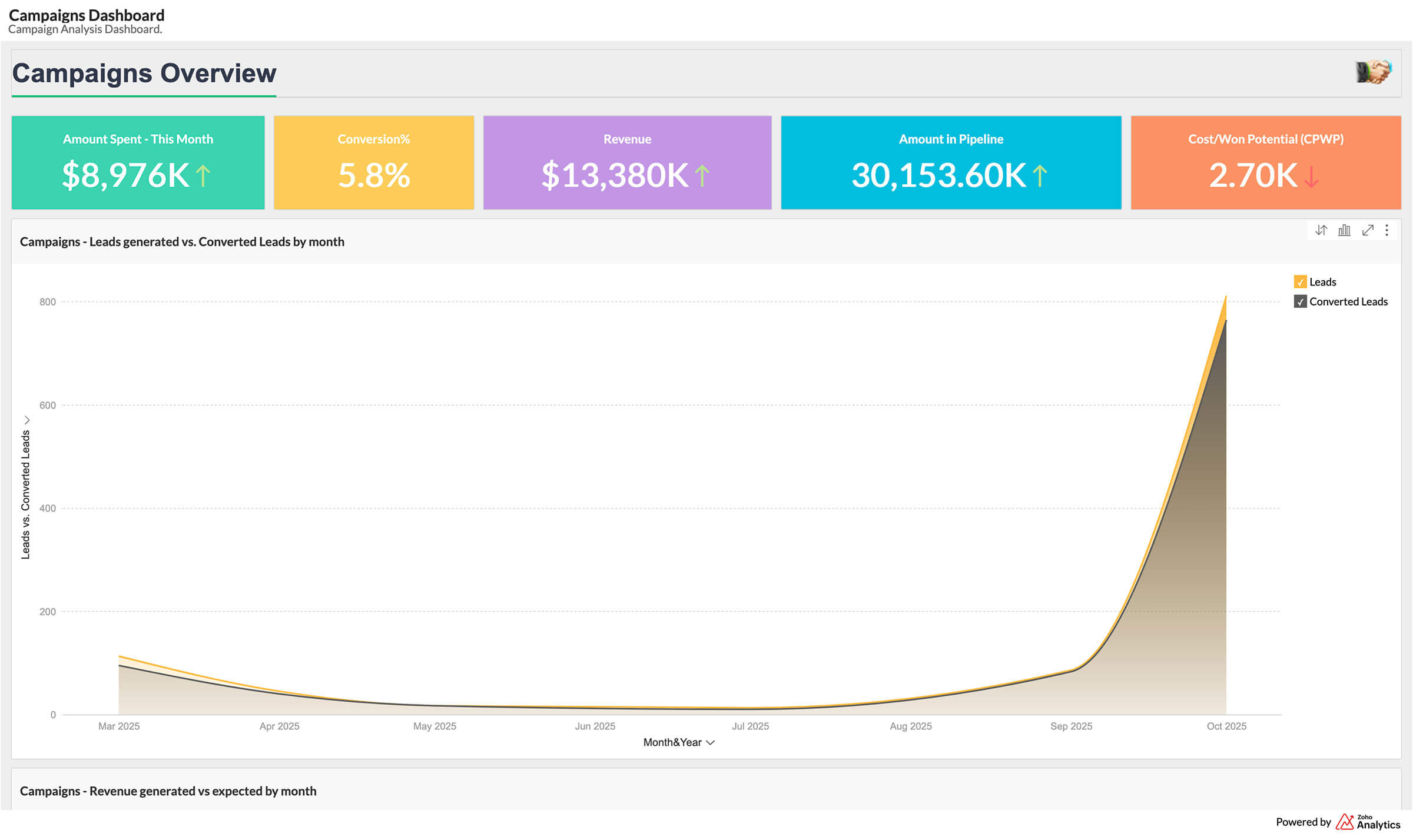Open the sort options icon on the leads chart

pyautogui.click(x=1321, y=230)
